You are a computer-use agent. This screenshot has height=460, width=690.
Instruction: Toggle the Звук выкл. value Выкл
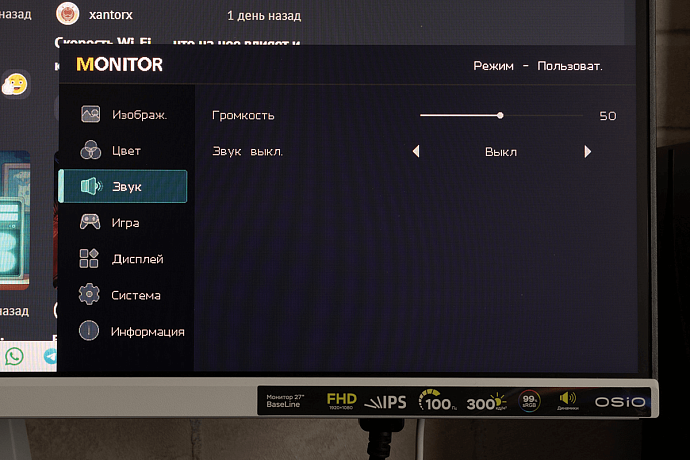click(x=501, y=152)
